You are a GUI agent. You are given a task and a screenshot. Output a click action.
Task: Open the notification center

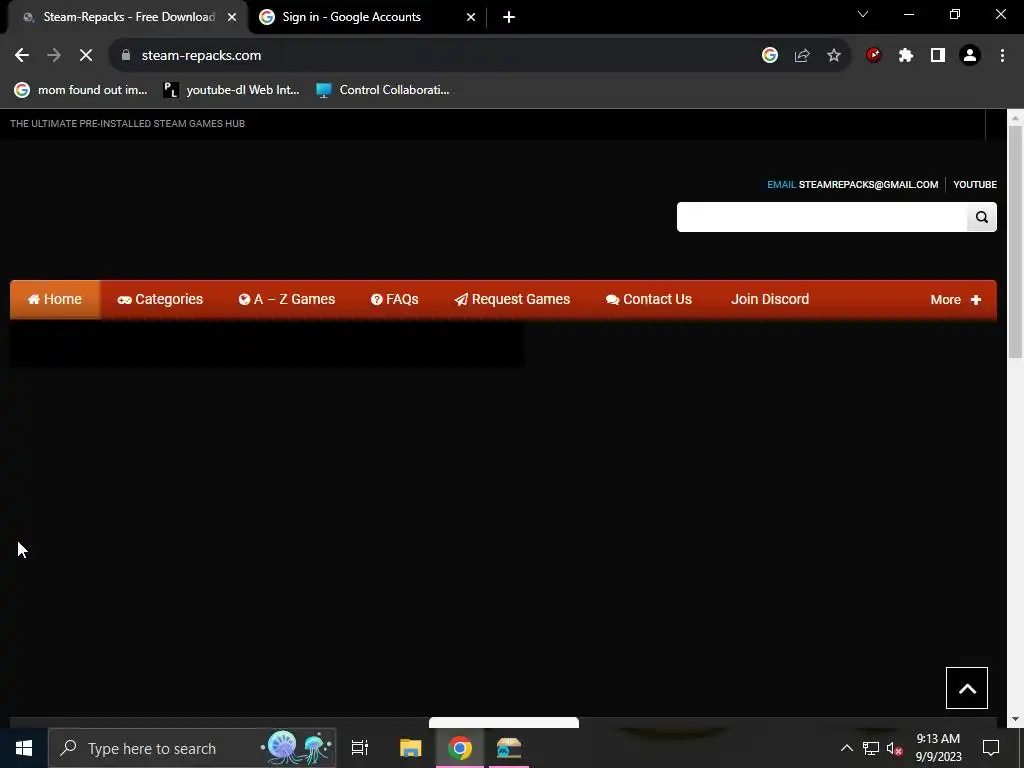(991, 748)
